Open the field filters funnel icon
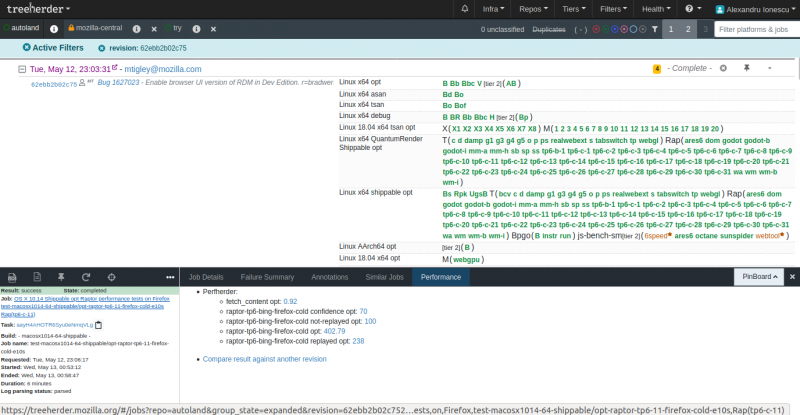800x415 pixels. [655, 29]
